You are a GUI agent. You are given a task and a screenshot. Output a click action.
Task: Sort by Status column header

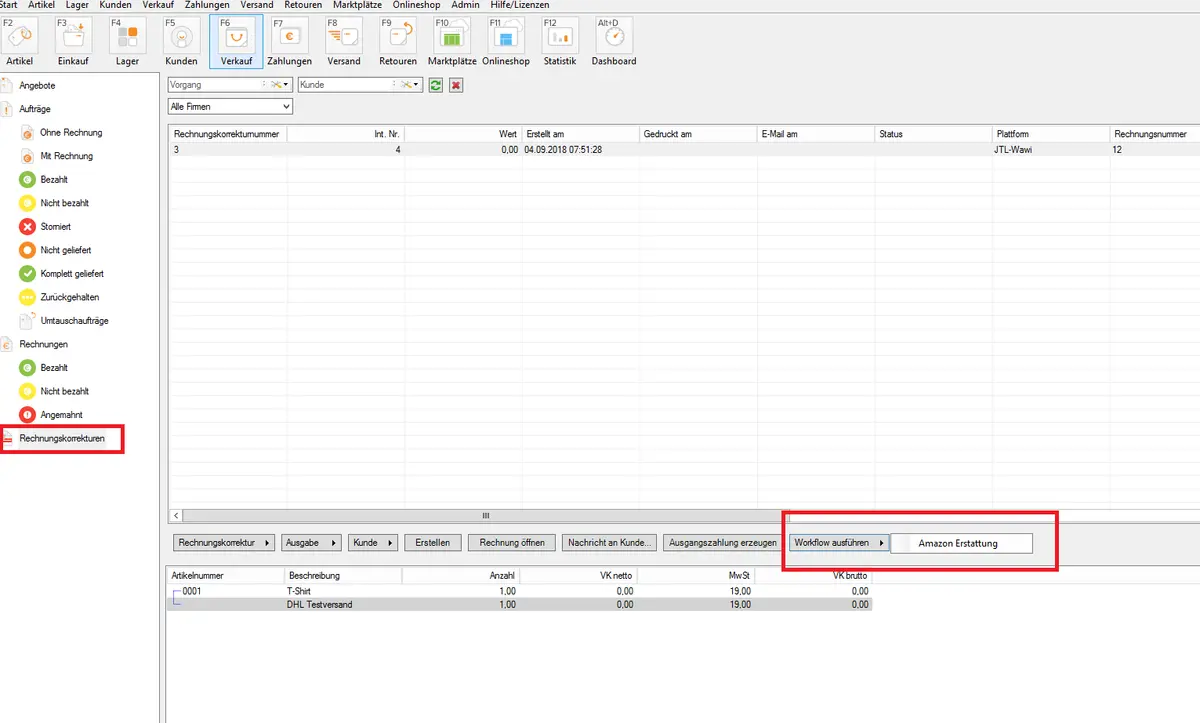(933, 133)
